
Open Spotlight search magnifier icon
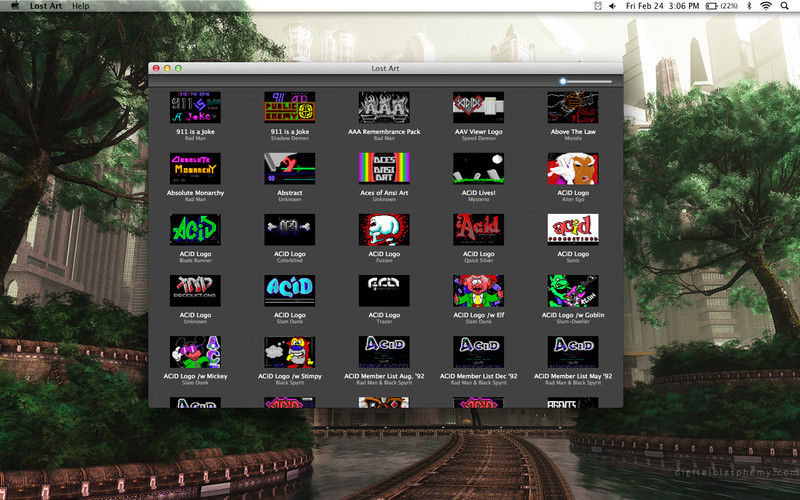coord(786,6)
